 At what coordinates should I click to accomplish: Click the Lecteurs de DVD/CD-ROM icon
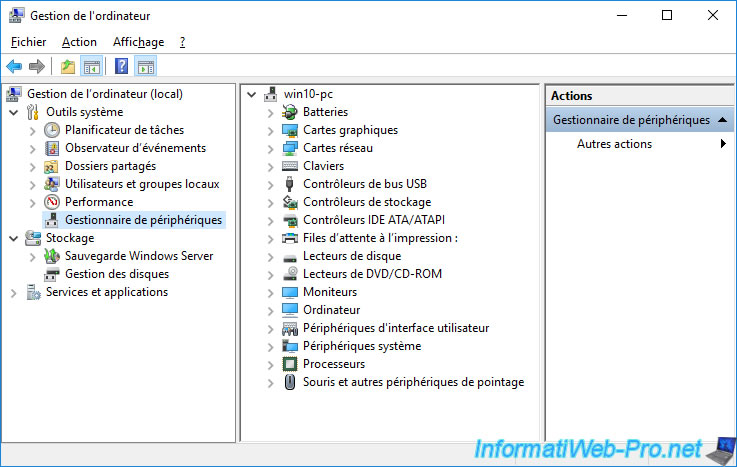click(x=290, y=274)
